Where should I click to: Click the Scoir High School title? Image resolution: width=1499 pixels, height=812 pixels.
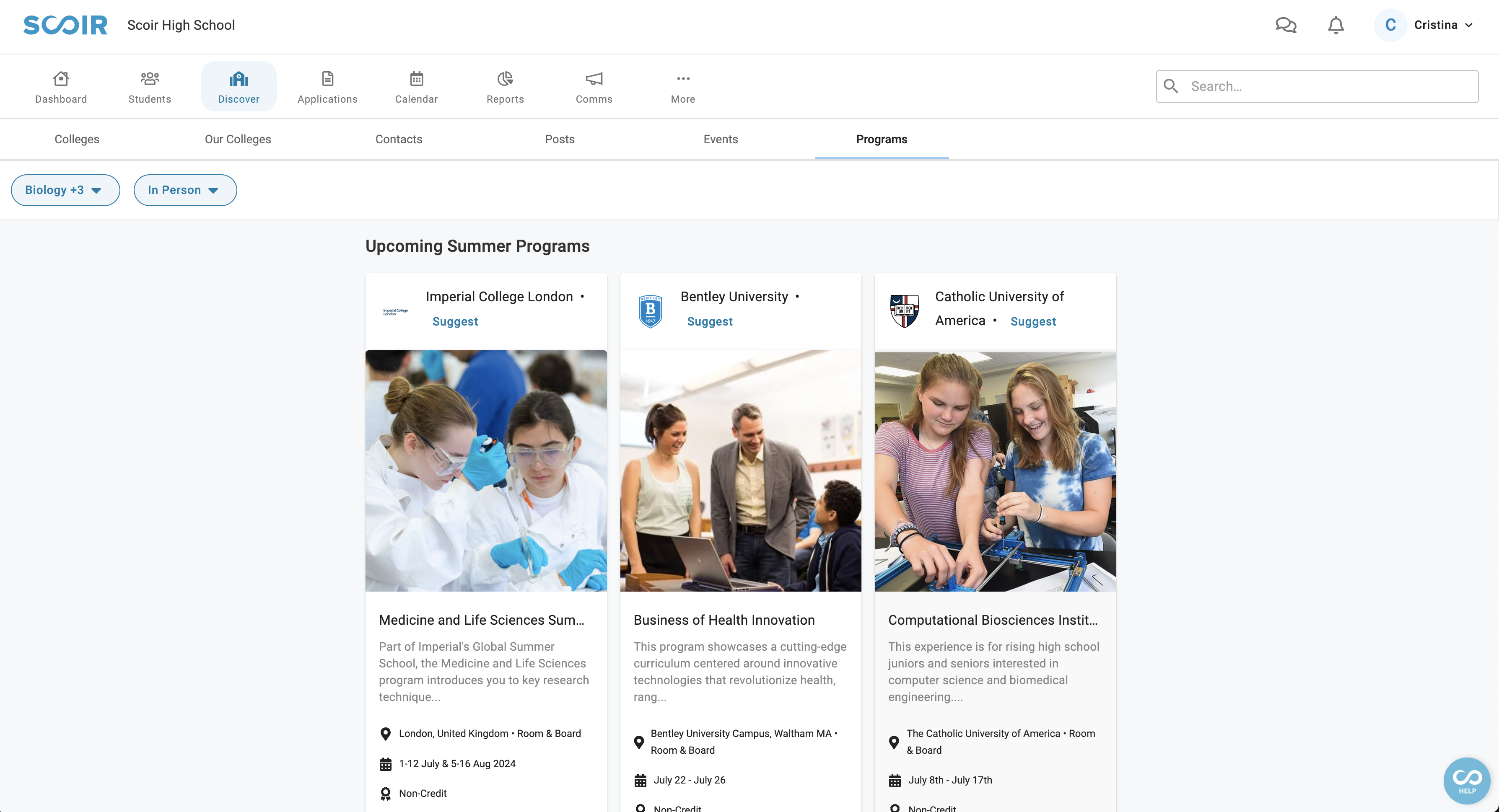[181, 25]
